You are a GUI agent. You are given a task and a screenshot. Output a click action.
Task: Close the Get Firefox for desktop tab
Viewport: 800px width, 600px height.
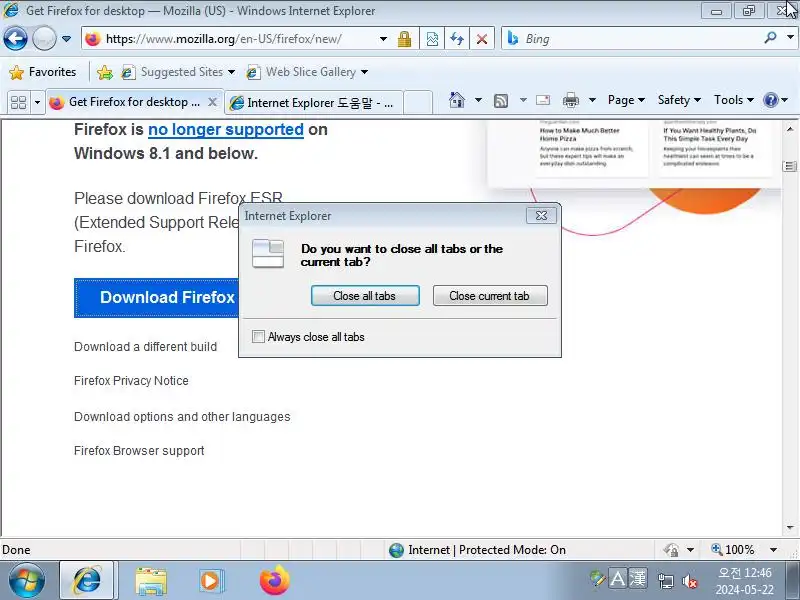coord(213,102)
